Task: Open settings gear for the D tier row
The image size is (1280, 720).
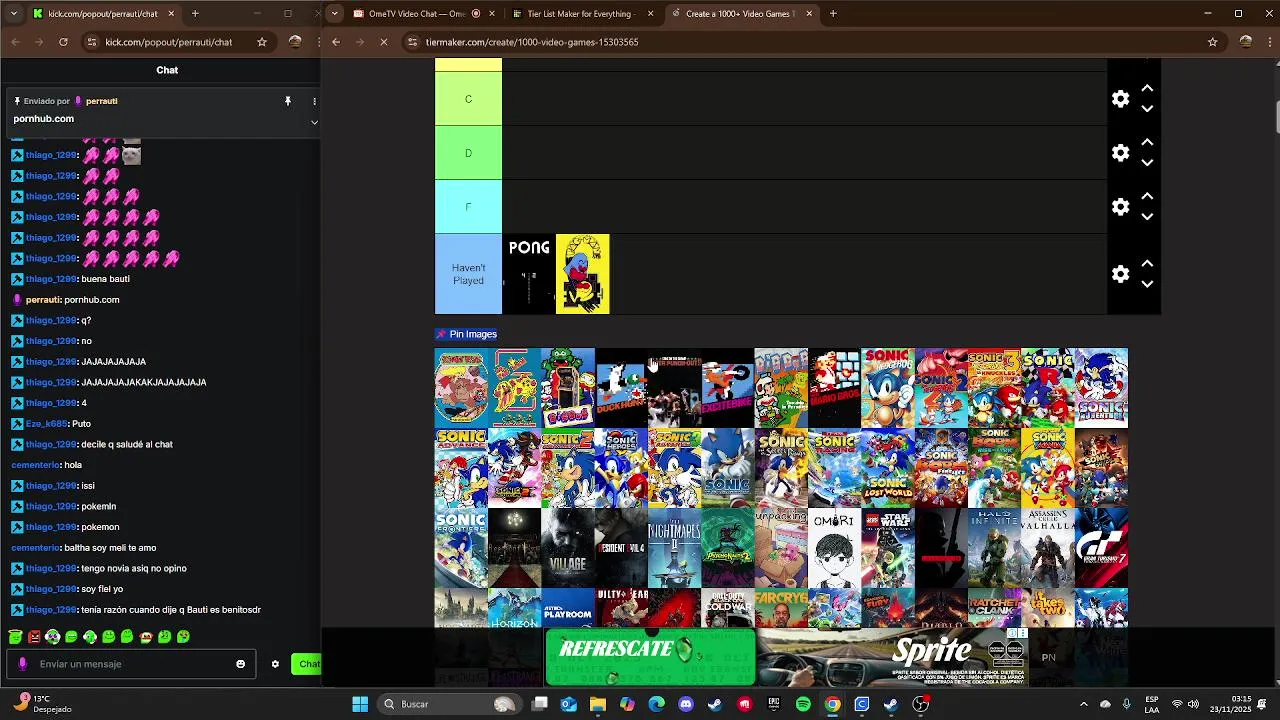Action: (1120, 153)
